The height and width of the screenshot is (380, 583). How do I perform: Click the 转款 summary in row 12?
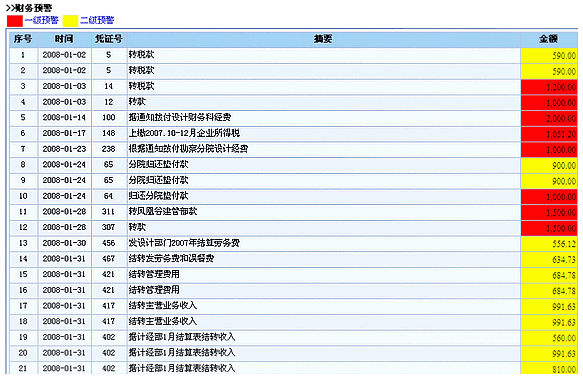pyautogui.click(x=137, y=227)
